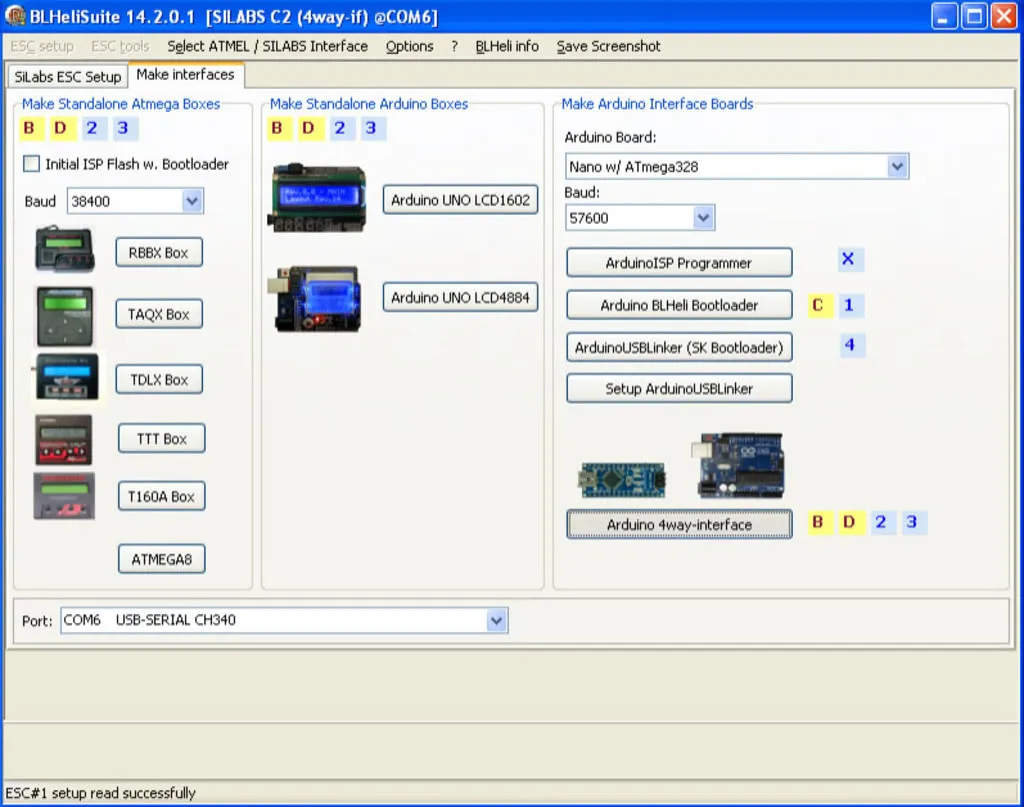The image size is (1024, 807).
Task: Switch to the SiLabs ESC Setup tab
Action: click(x=67, y=76)
